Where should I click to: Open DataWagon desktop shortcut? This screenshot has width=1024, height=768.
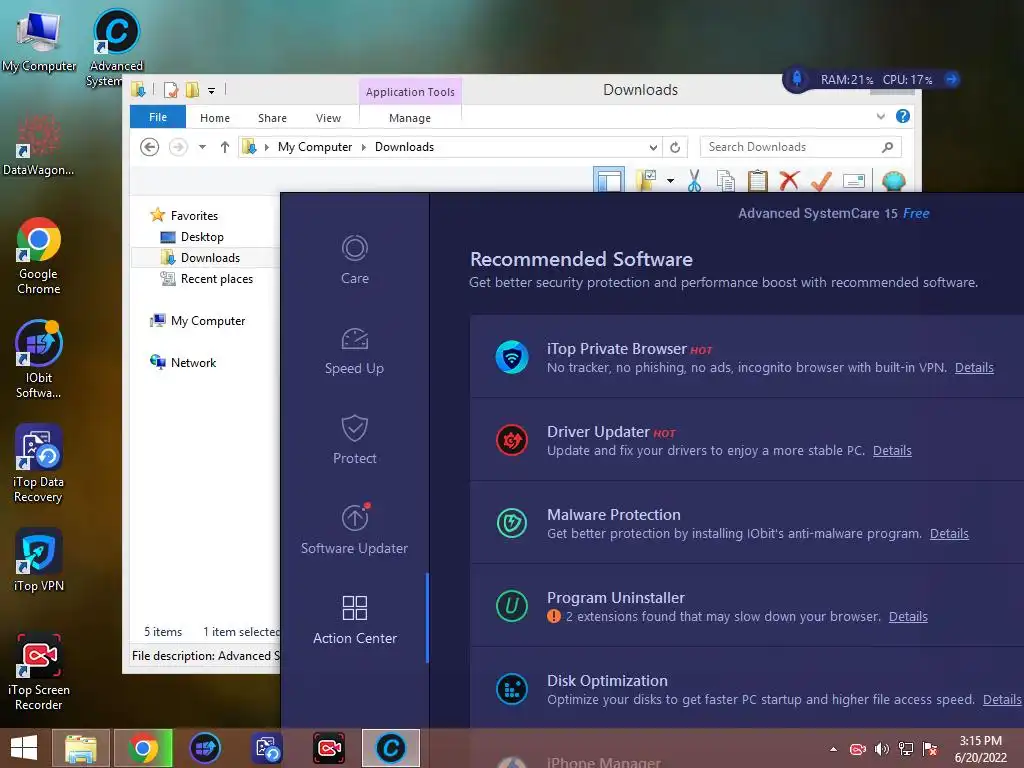(39, 145)
